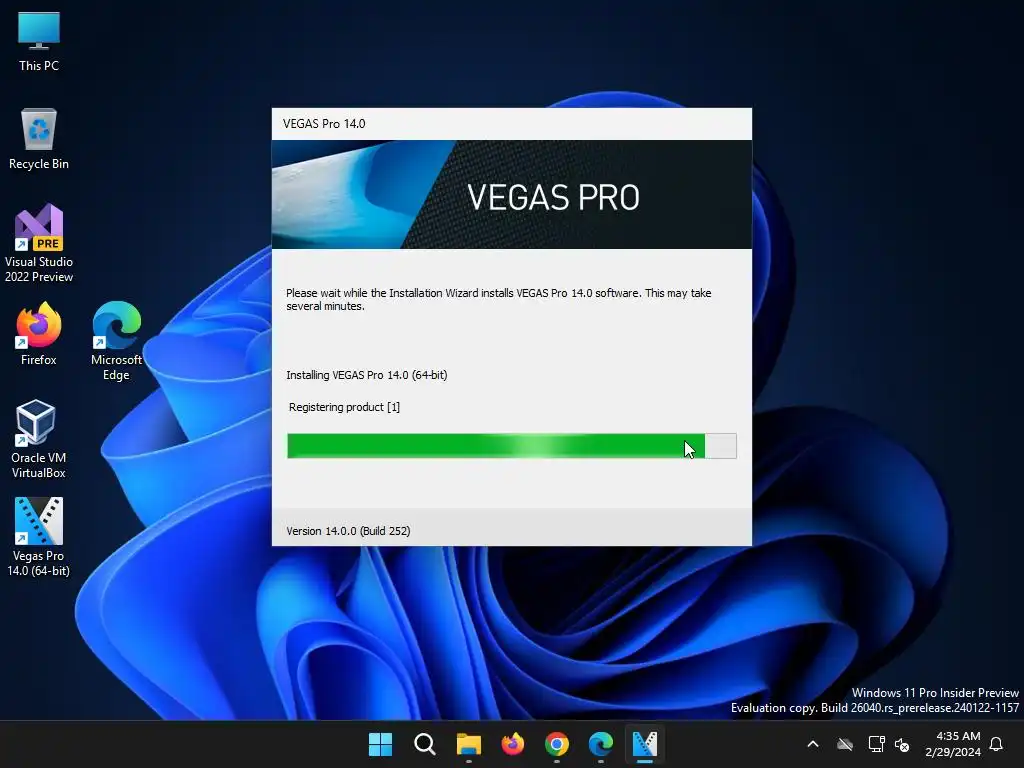Viewport: 1024px width, 768px height.
Task: Click the VEGAS PRO banner image
Action: tap(512, 195)
